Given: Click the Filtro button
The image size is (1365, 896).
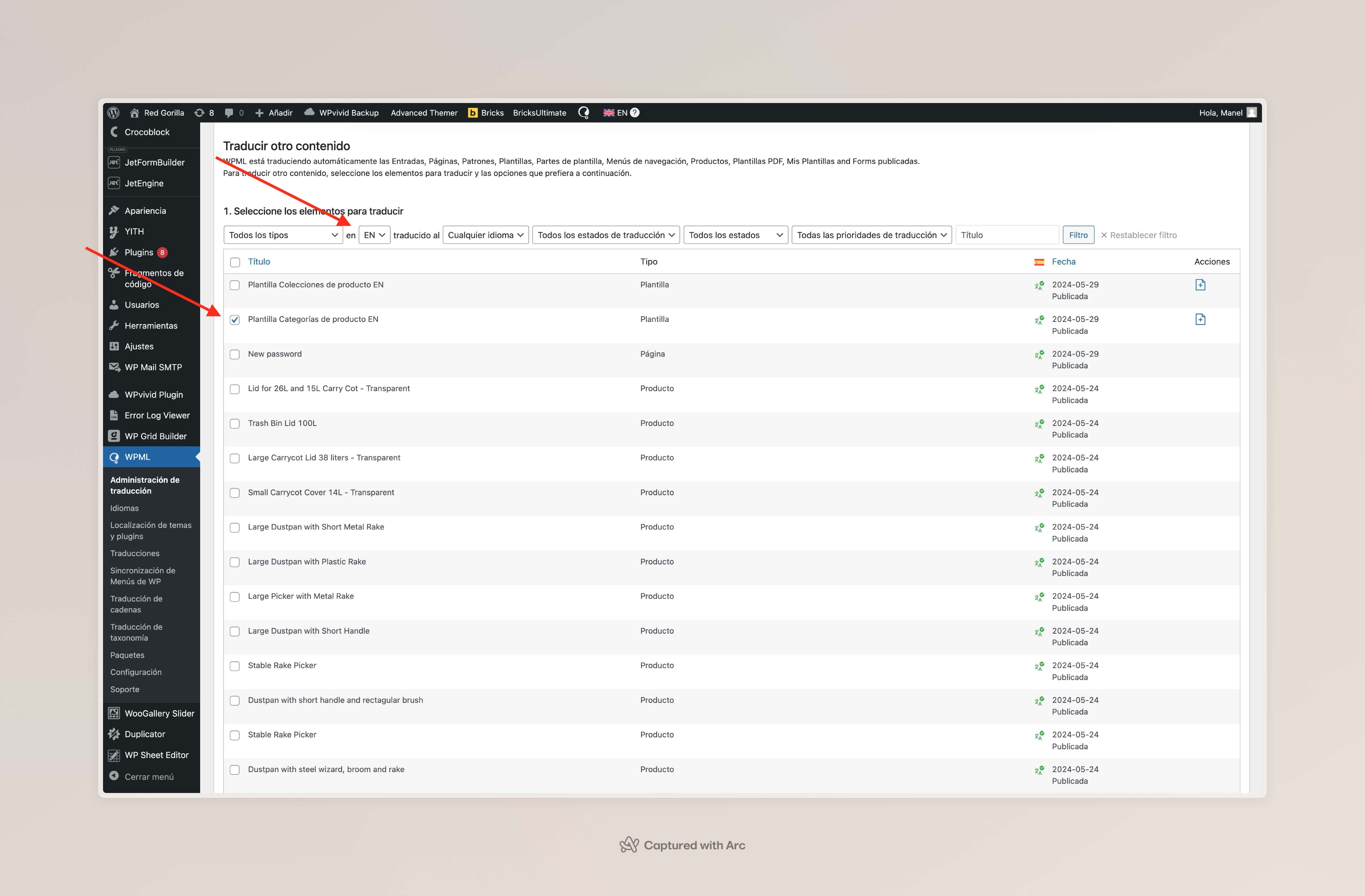Looking at the screenshot, I should click(x=1078, y=235).
